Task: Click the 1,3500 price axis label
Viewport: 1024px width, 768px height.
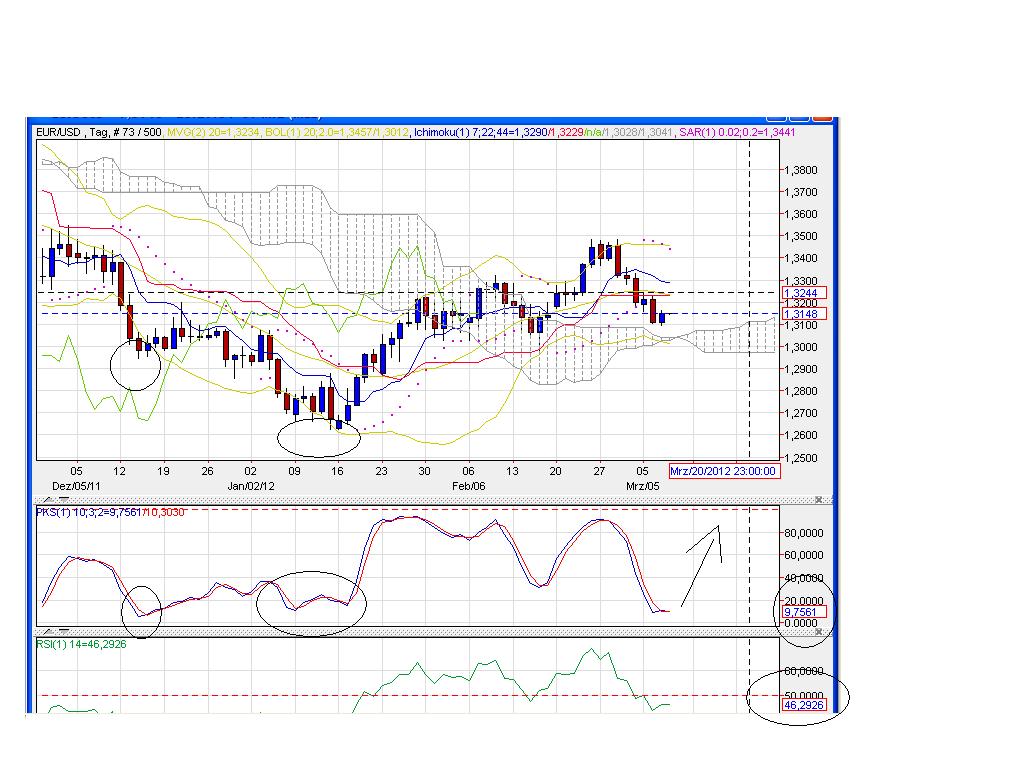Action: [x=801, y=236]
